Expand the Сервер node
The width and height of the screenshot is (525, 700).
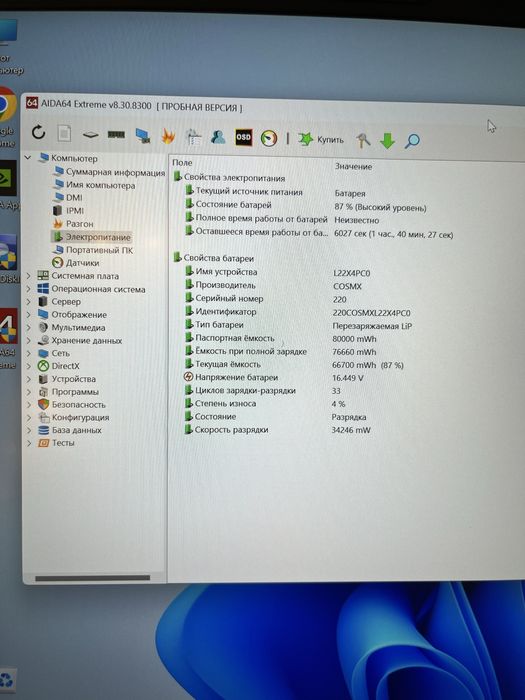click(29, 302)
